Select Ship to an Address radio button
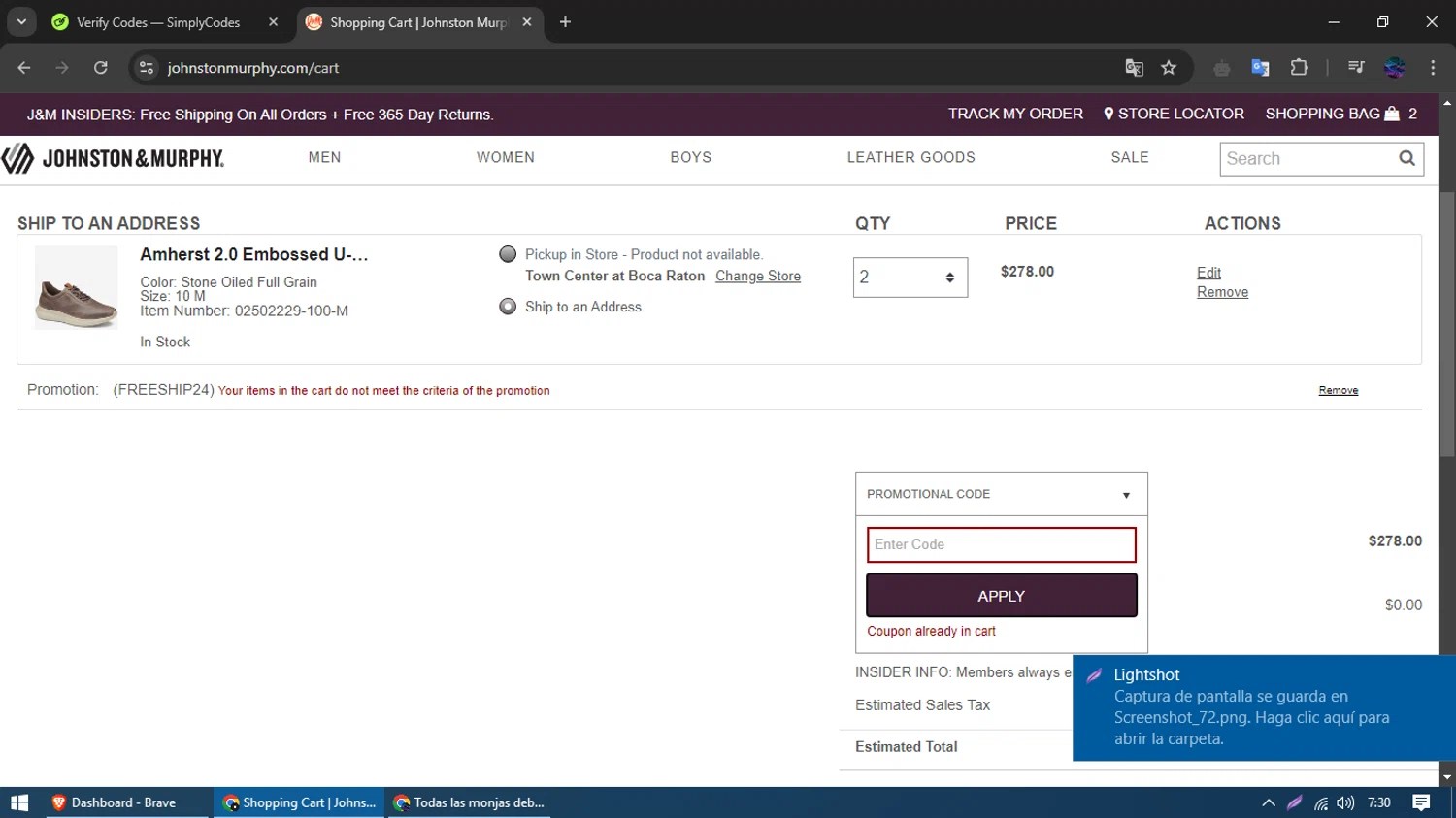 (508, 307)
